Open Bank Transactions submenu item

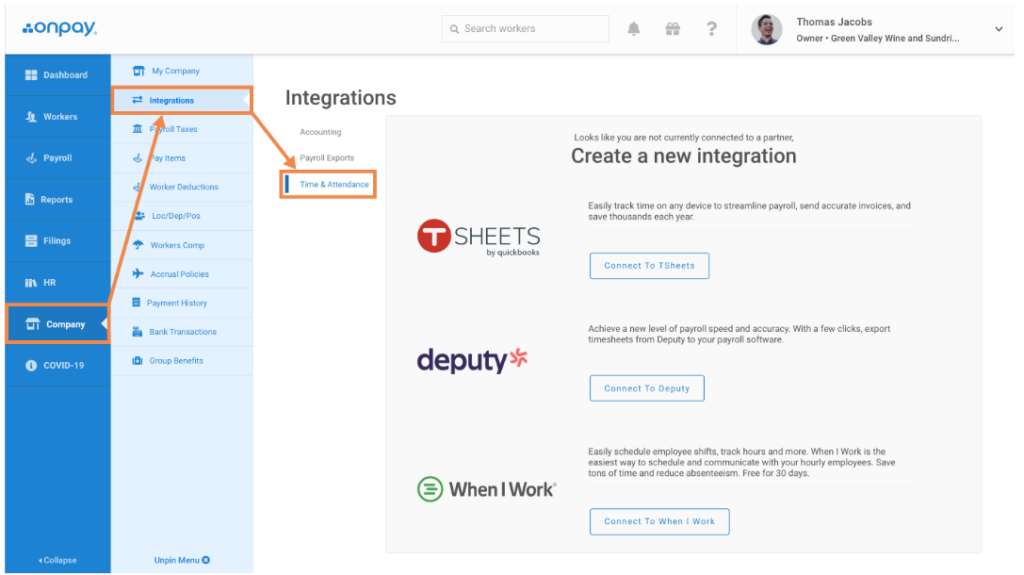(182, 332)
